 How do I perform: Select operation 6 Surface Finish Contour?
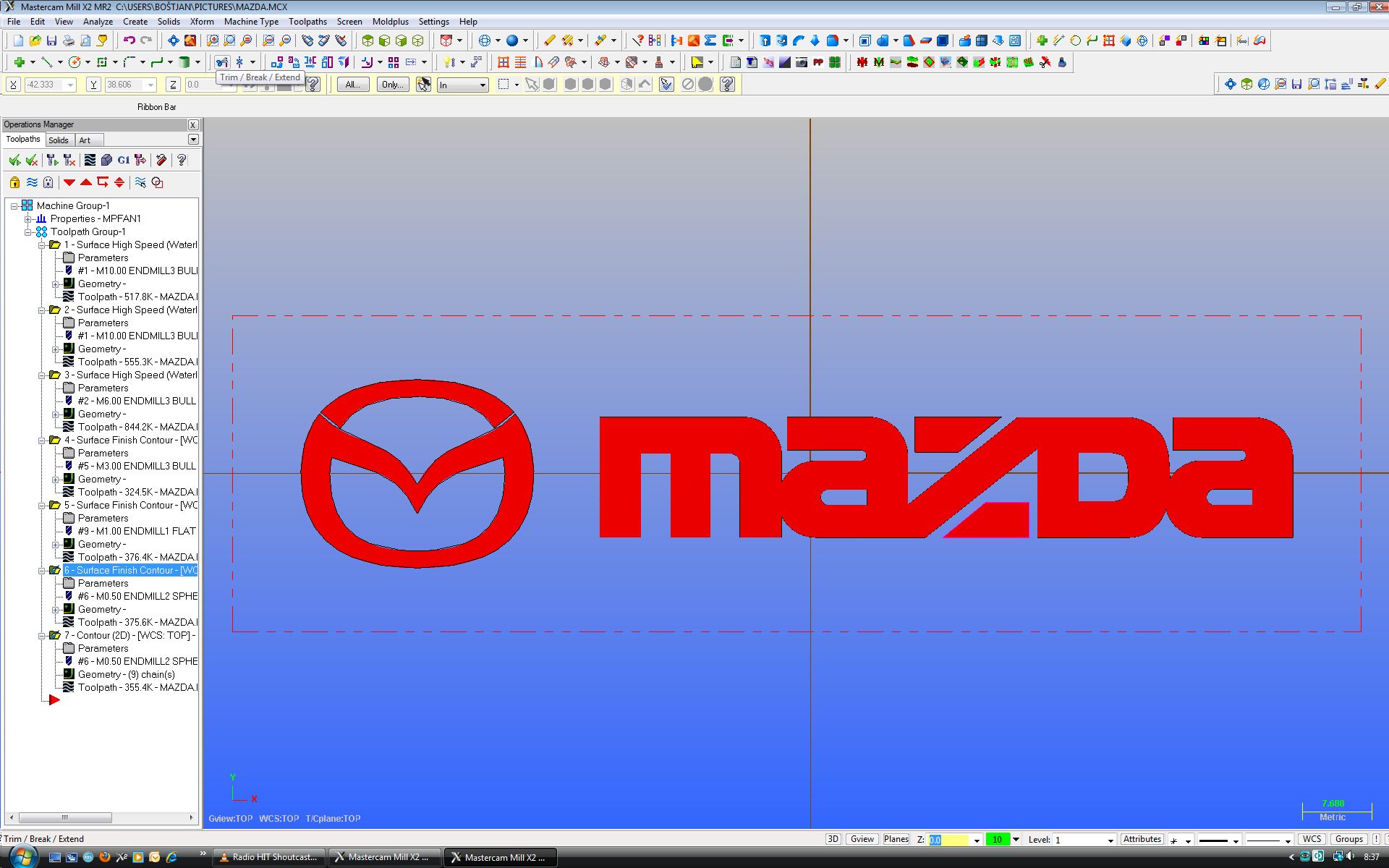(x=130, y=571)
